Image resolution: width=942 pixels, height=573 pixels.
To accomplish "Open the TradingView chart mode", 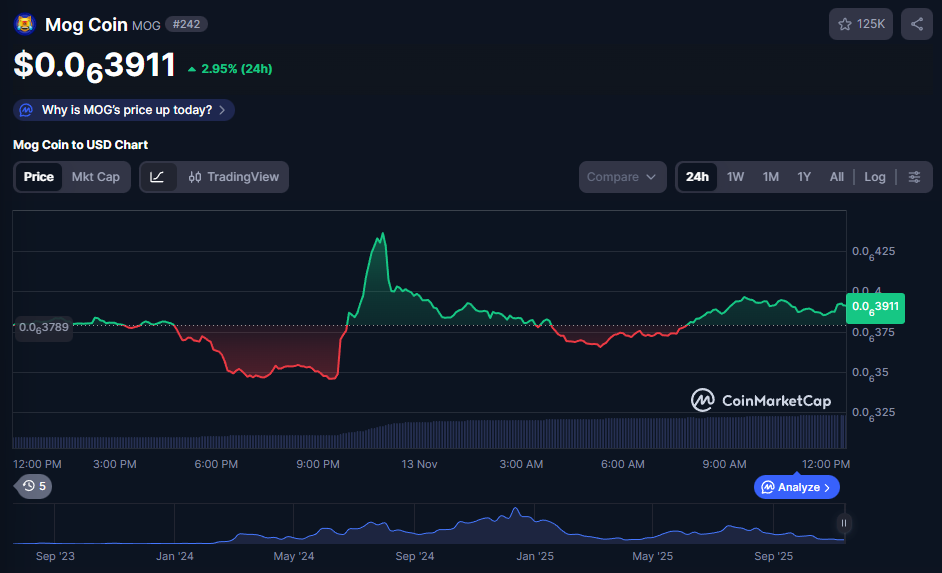I will 234,177.
